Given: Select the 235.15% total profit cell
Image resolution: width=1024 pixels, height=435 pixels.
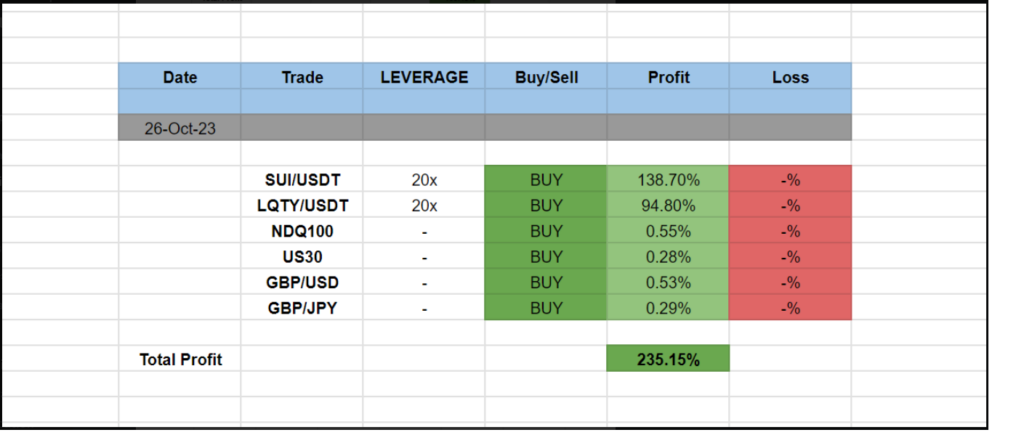Looking at the screenshot, I should 668,359.
